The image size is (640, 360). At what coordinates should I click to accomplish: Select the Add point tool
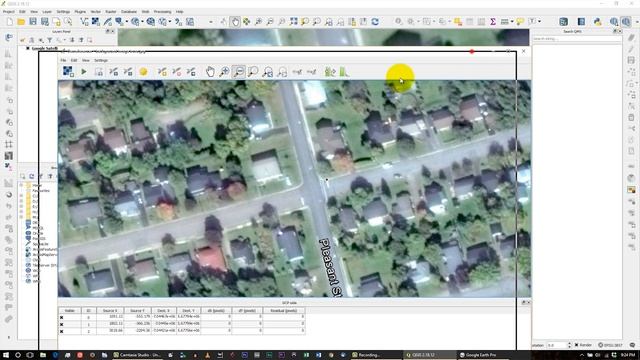coord(162,72)
